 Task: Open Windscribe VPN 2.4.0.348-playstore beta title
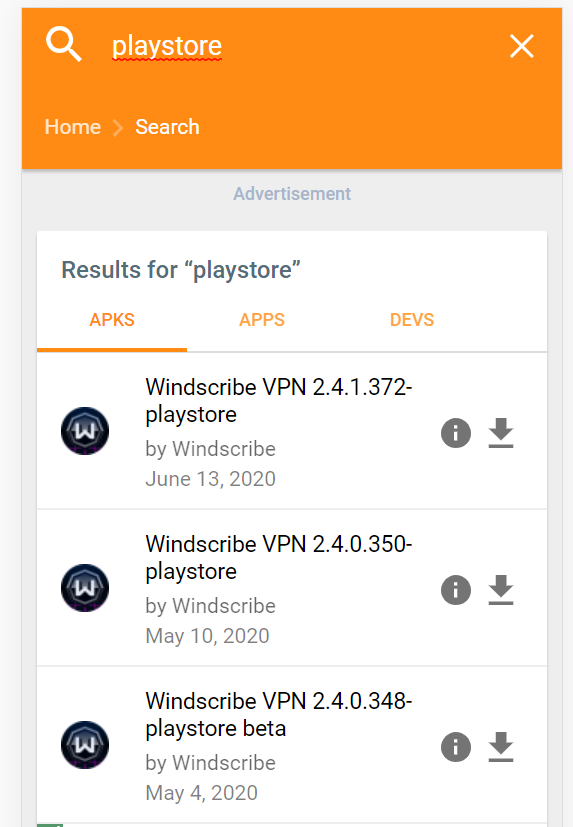coord(279,715)
